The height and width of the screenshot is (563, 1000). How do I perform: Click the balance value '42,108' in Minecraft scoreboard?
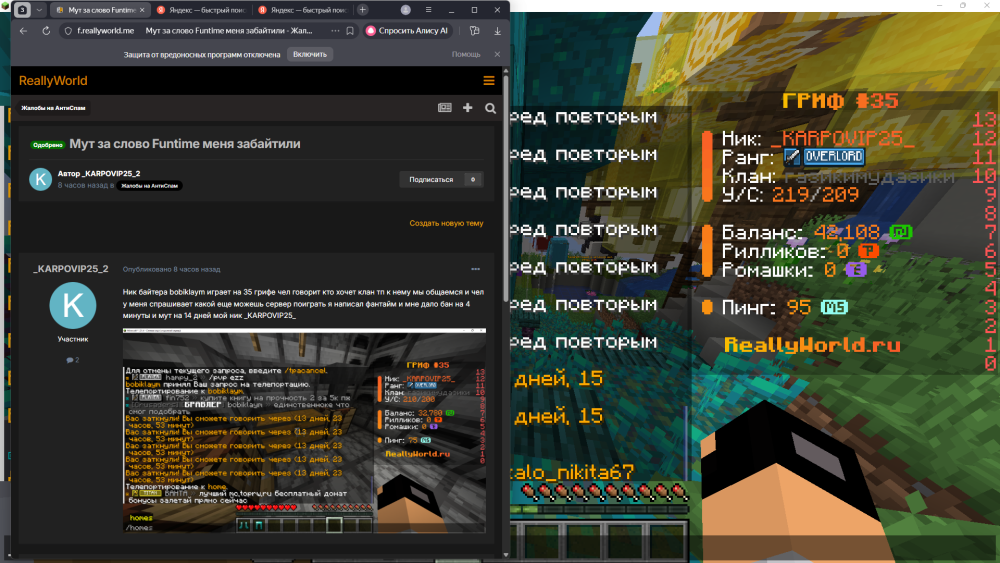[847, 232]
